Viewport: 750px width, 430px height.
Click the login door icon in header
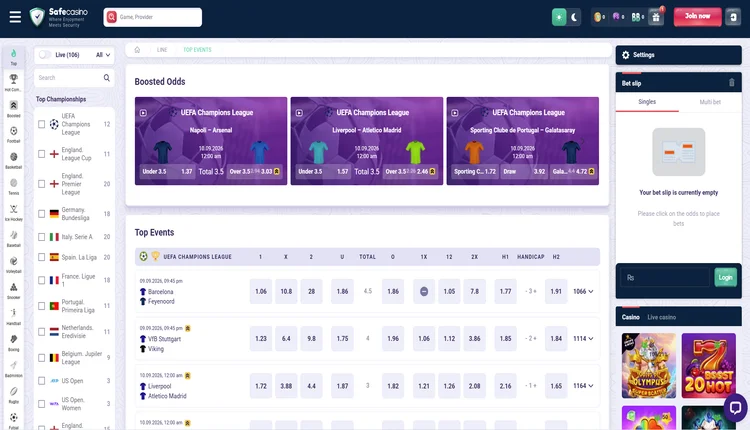pos(733,17)
